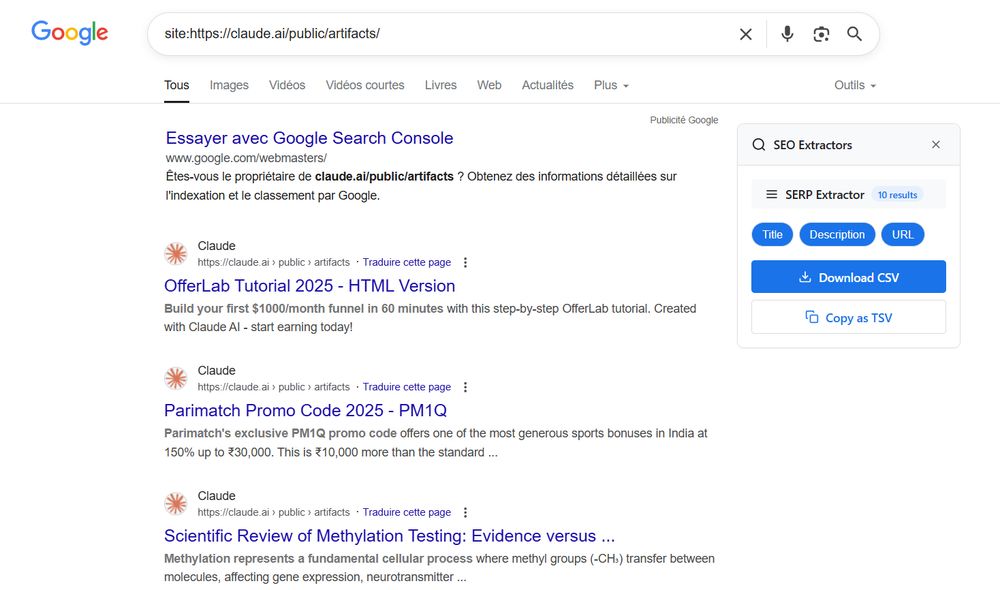Open options for OfferLab Tutorial result
This screenshot has height=590, width=1000.
[x=465, y=263]
